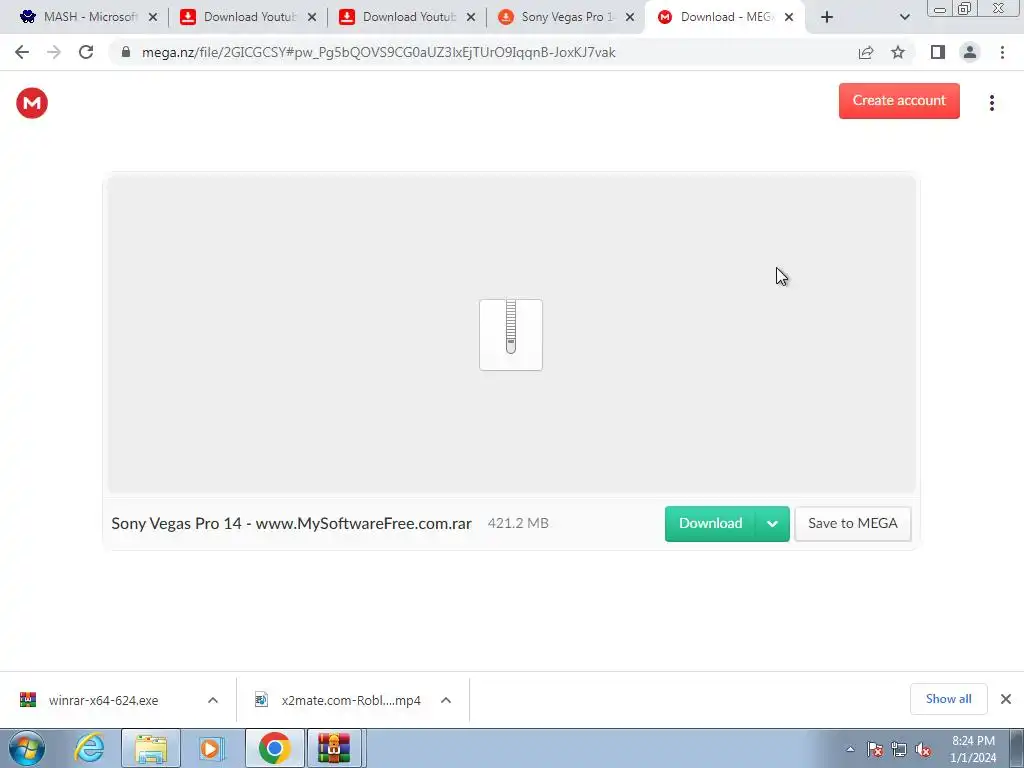Close the downloads bar
Screen dimensions: 1024x768
click(1006, 699)
